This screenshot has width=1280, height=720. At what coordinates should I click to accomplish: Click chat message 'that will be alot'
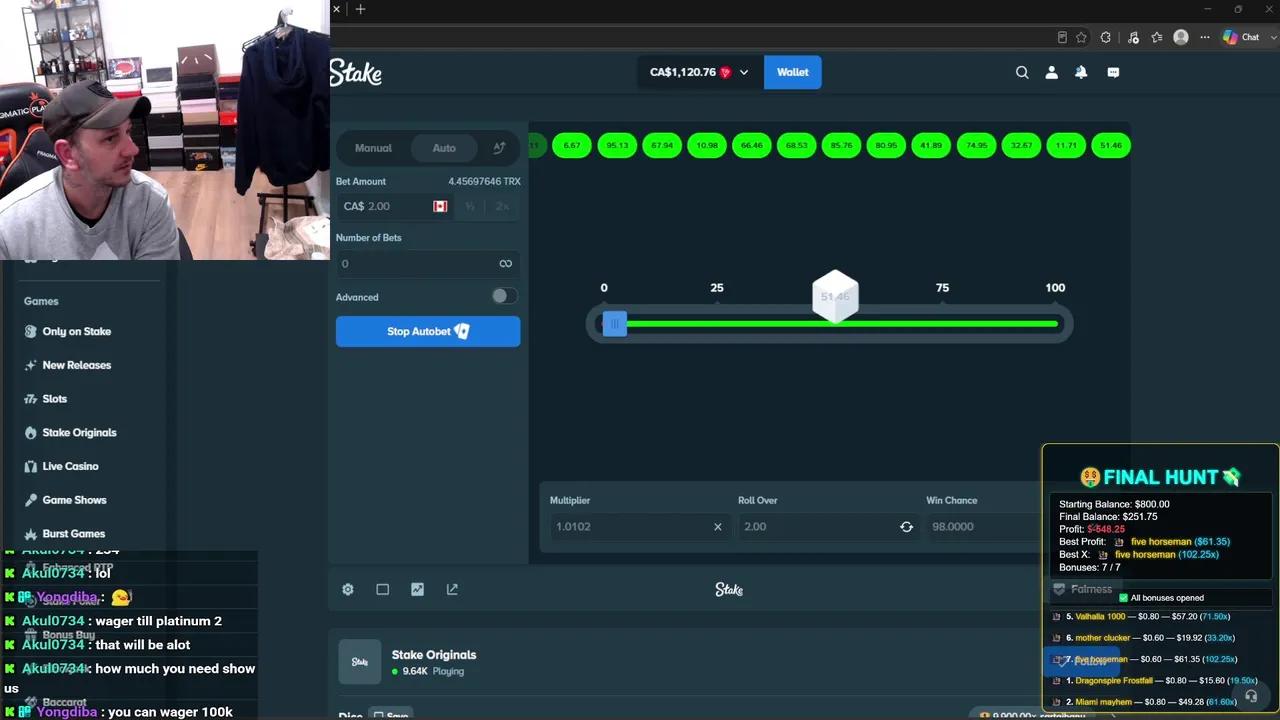click(x=142, y=645)
